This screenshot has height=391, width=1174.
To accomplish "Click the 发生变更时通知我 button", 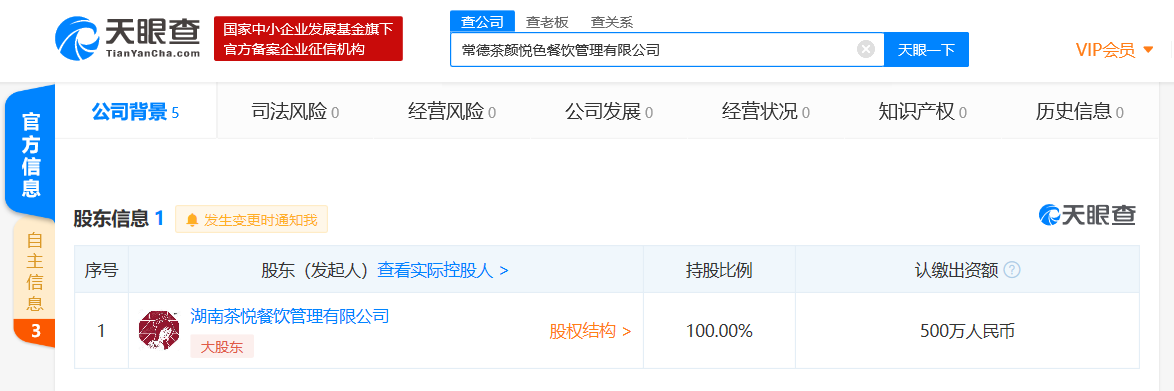I will pos(252,219).
